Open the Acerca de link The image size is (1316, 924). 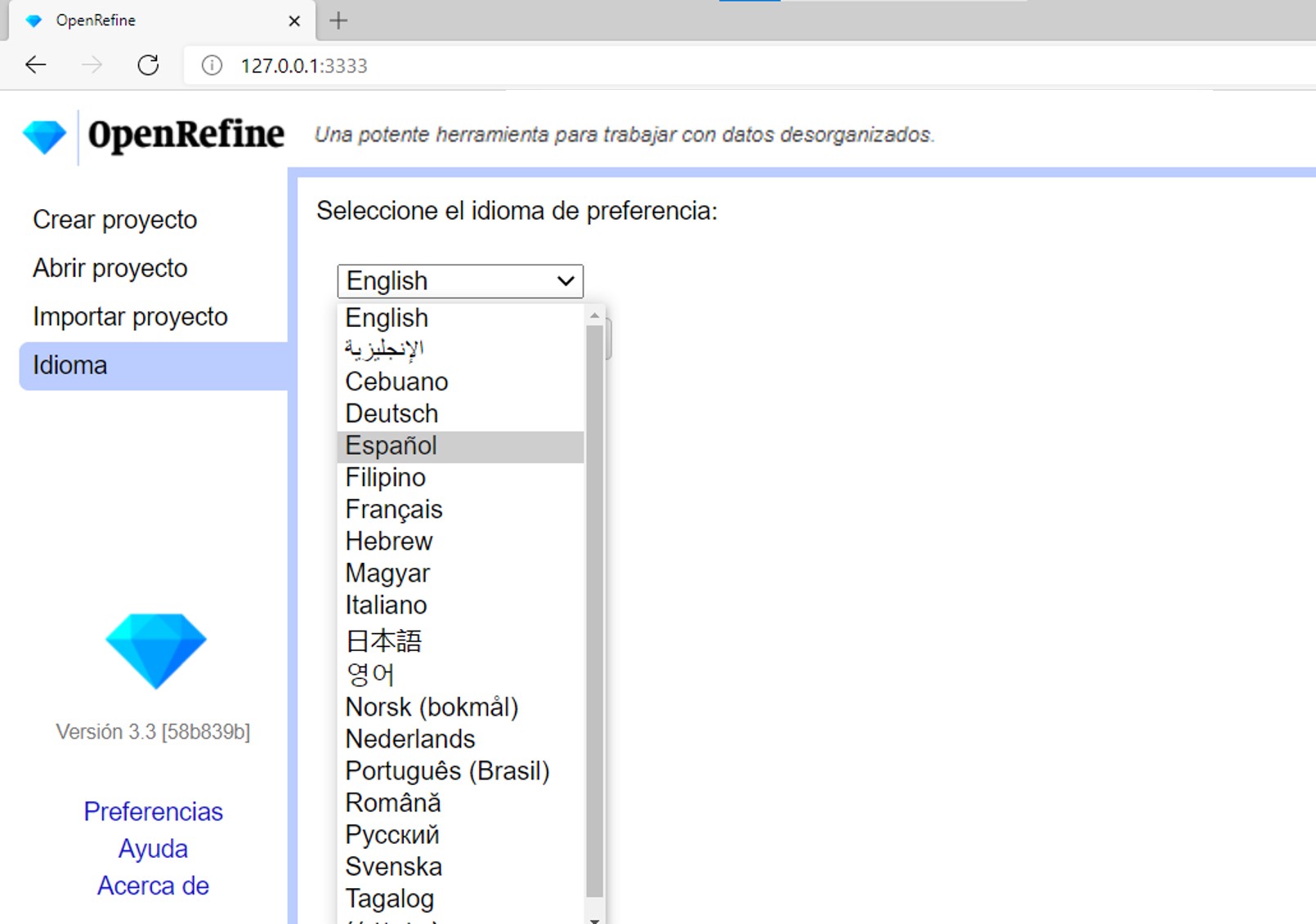[x=153, y=886]
